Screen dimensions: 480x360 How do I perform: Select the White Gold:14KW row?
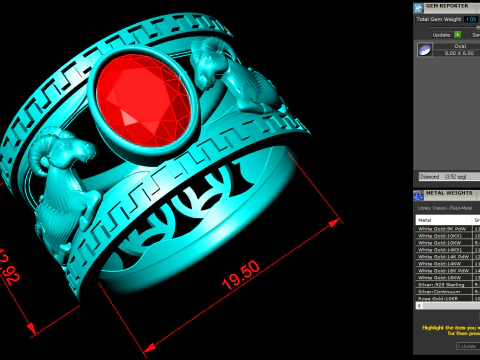444,264
